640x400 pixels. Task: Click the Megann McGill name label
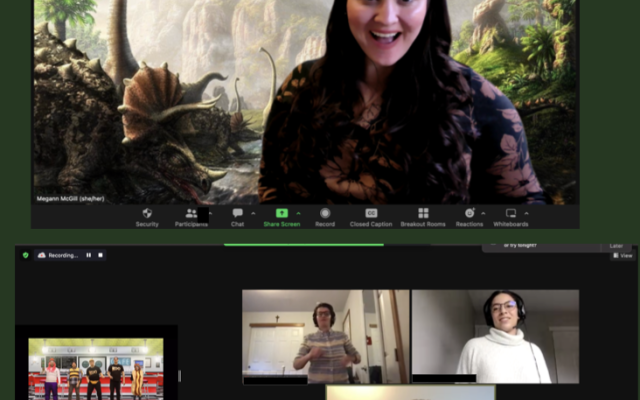coord(71,199)
